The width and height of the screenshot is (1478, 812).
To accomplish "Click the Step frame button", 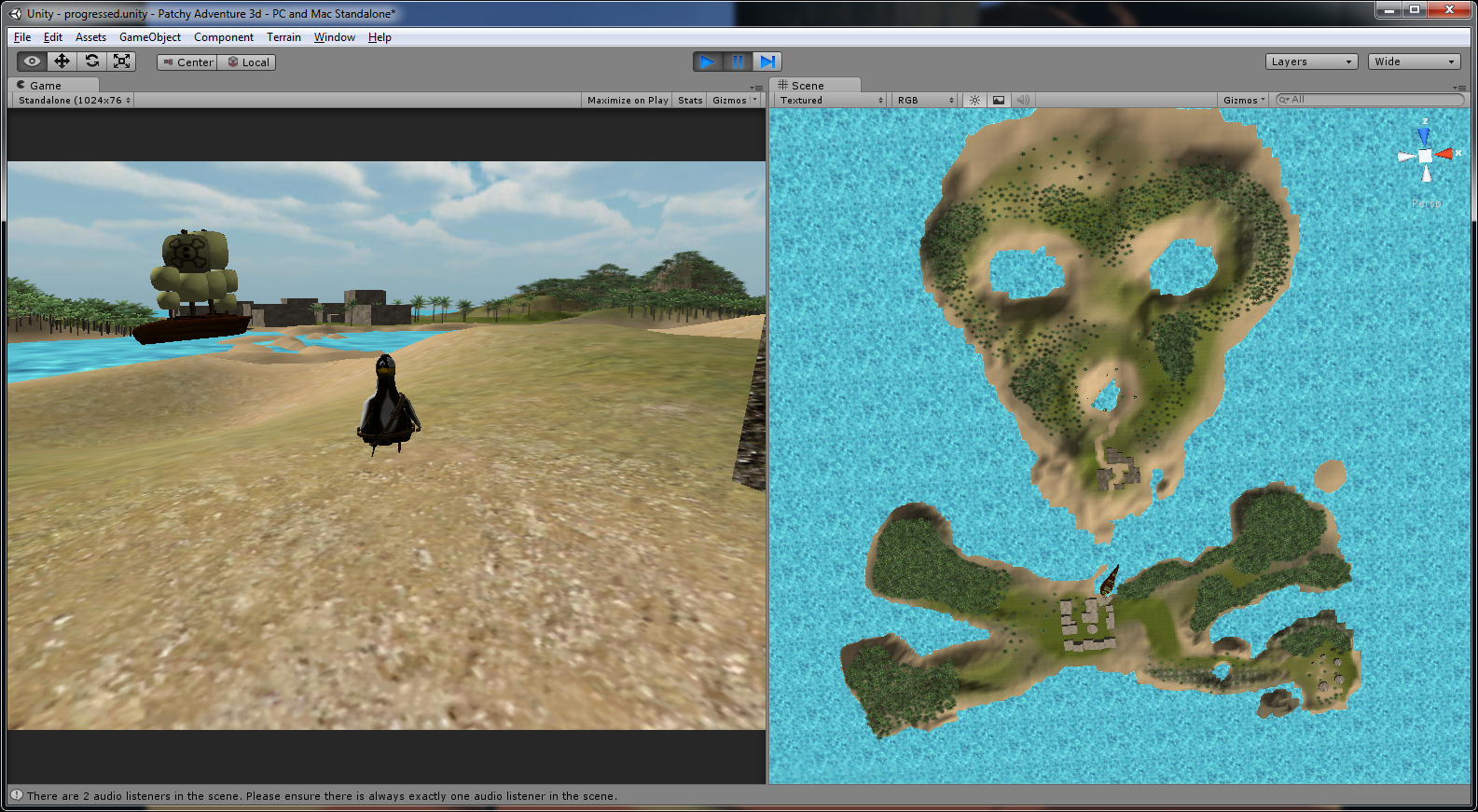I will [767, 62].
